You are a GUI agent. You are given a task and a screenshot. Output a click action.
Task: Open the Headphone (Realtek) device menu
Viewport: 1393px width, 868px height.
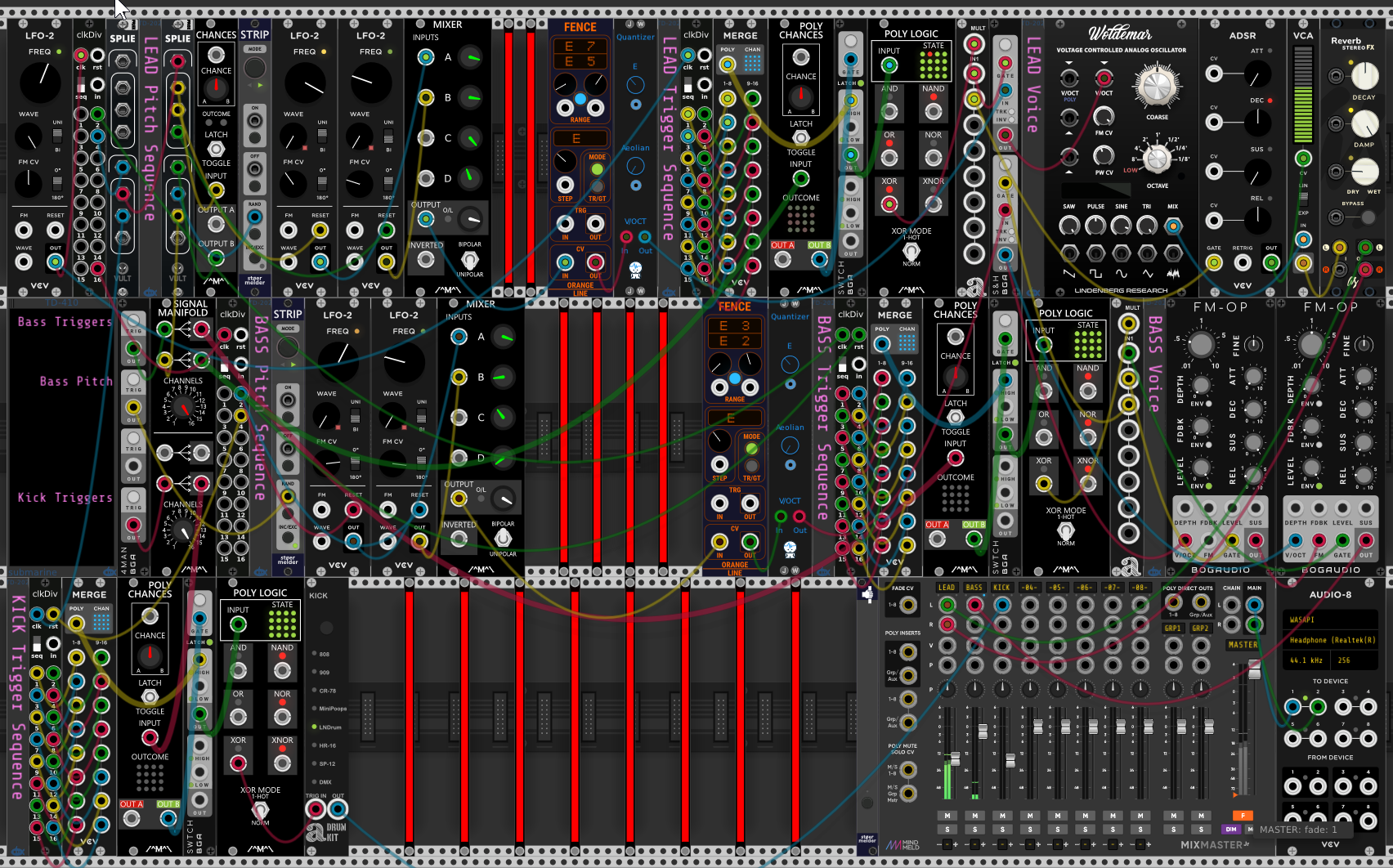coord(1329,640)
